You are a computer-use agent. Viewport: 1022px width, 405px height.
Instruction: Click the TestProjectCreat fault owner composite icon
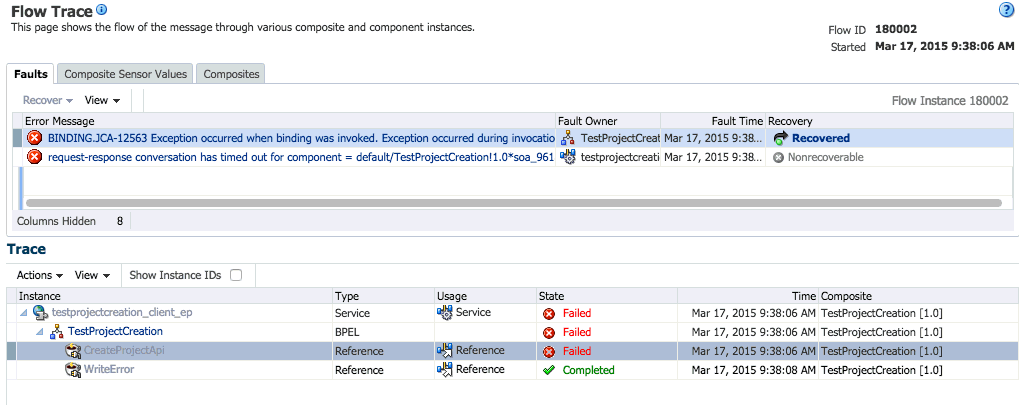568,138
